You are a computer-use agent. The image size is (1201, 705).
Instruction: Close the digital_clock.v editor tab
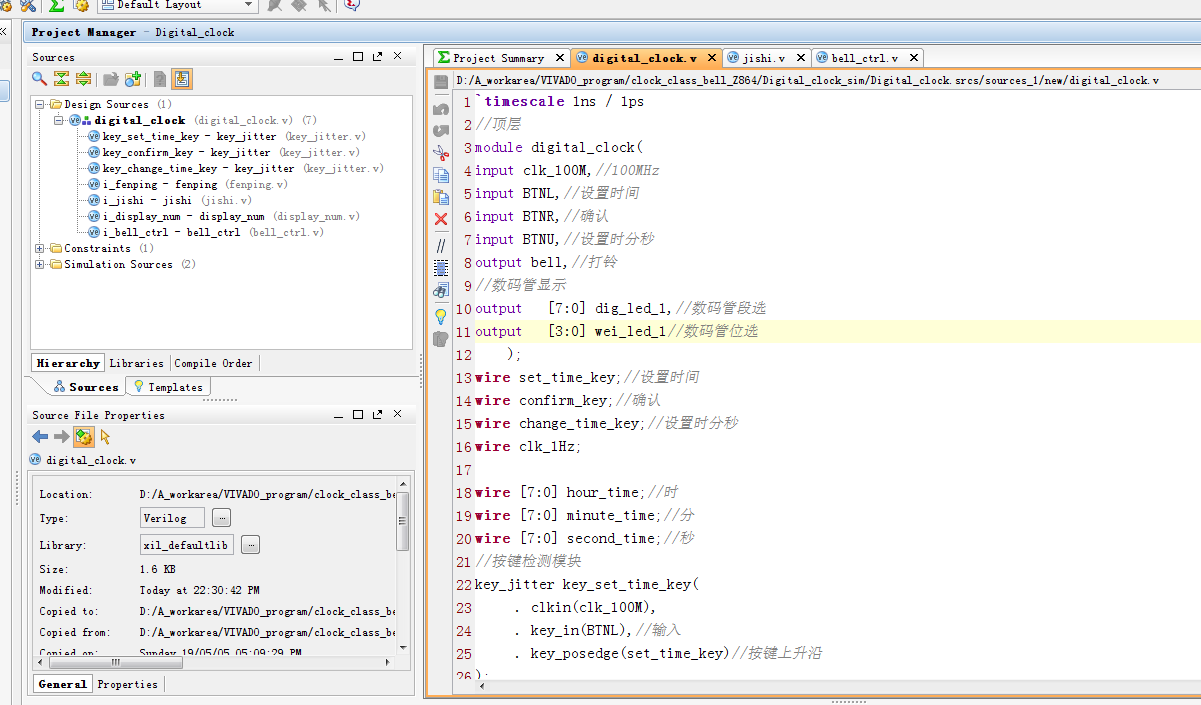click(x=713, y=57)
